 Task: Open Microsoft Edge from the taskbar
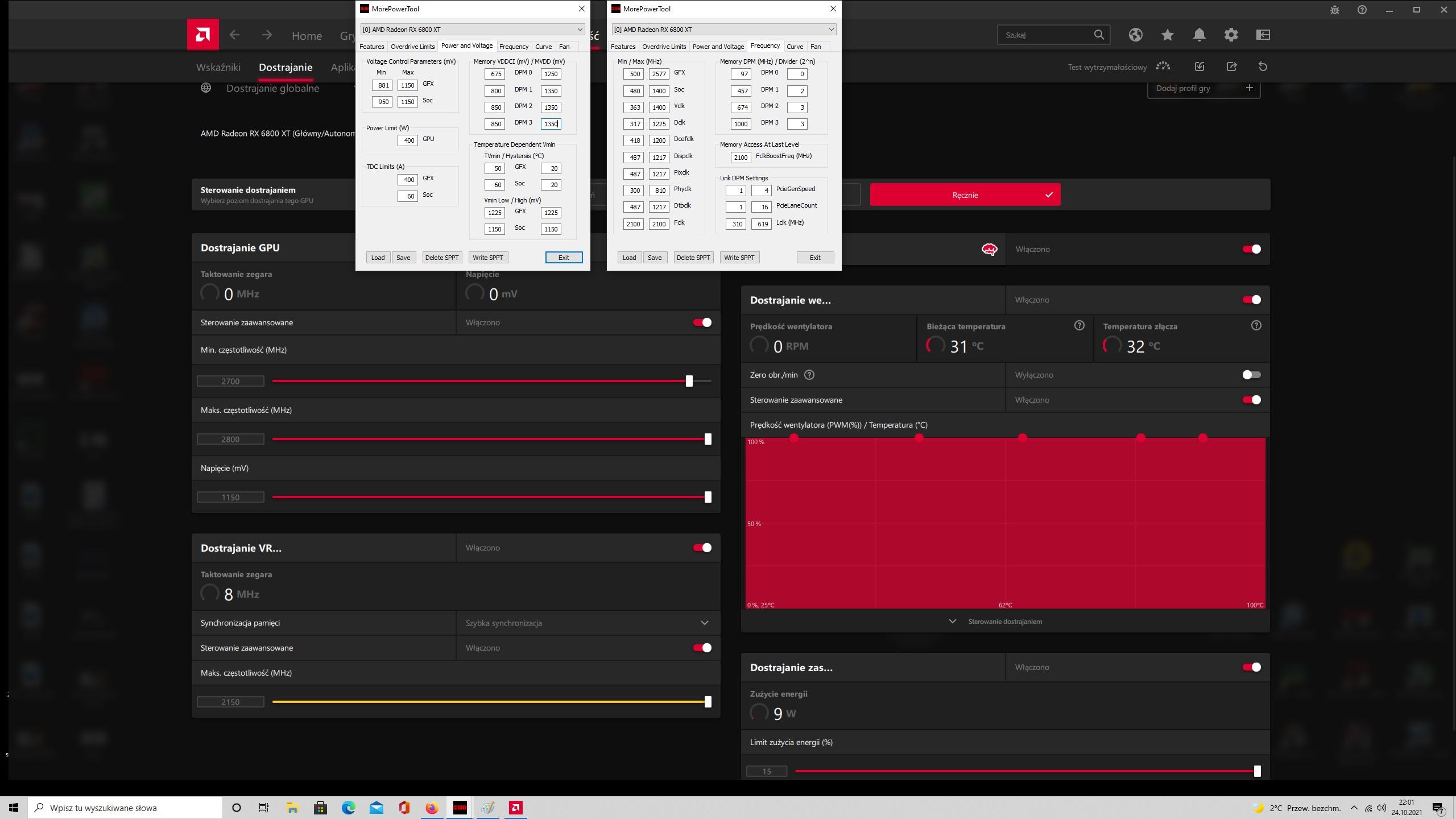point(348,808)
